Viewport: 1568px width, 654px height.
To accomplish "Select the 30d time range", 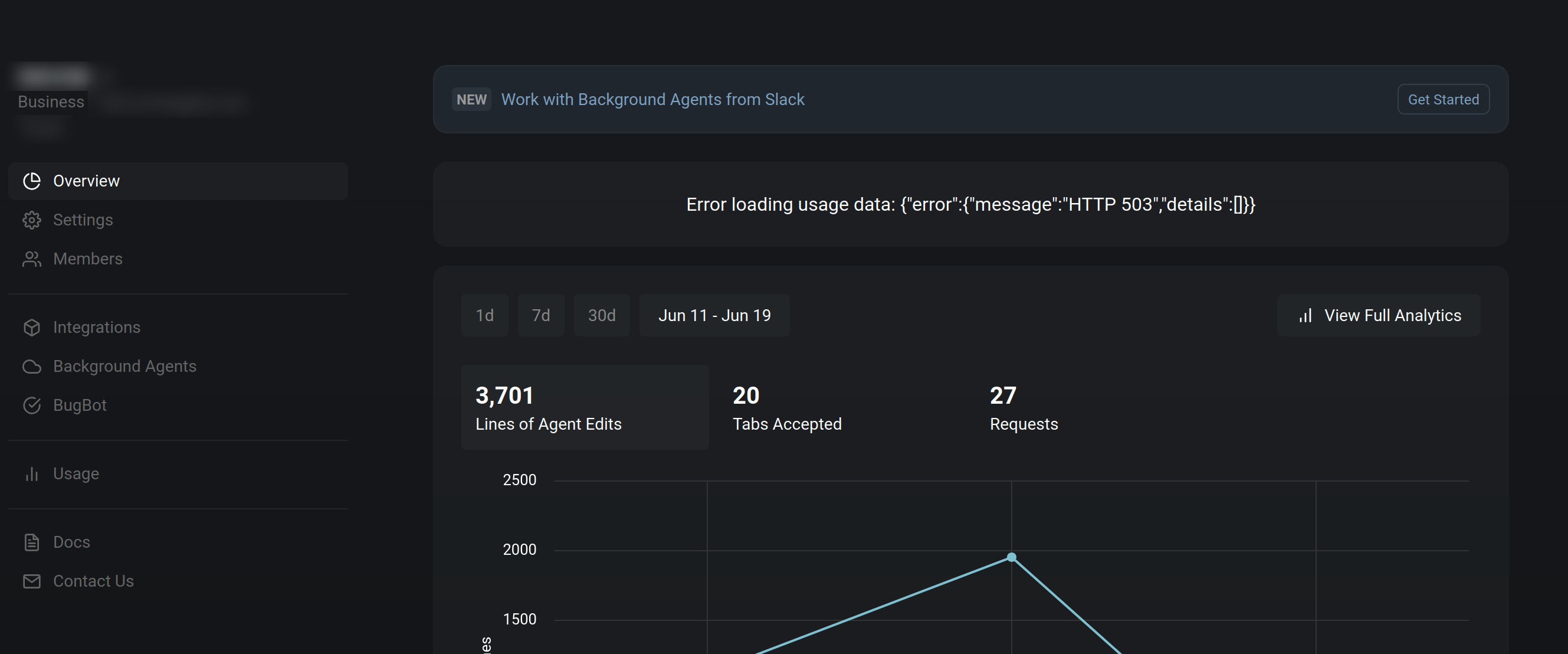I will (x=601, y=315).
